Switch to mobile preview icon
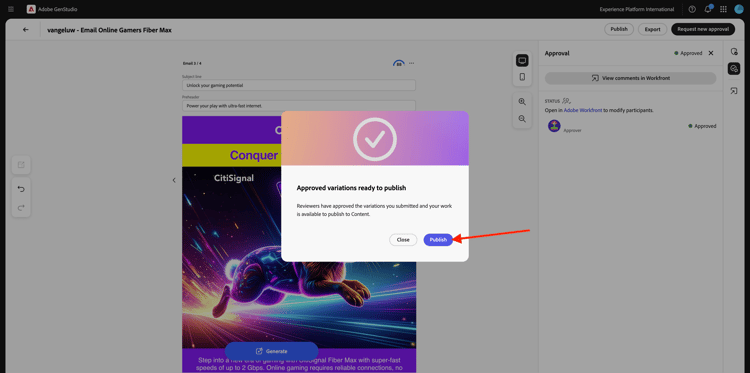 click(x=522, y=77)
